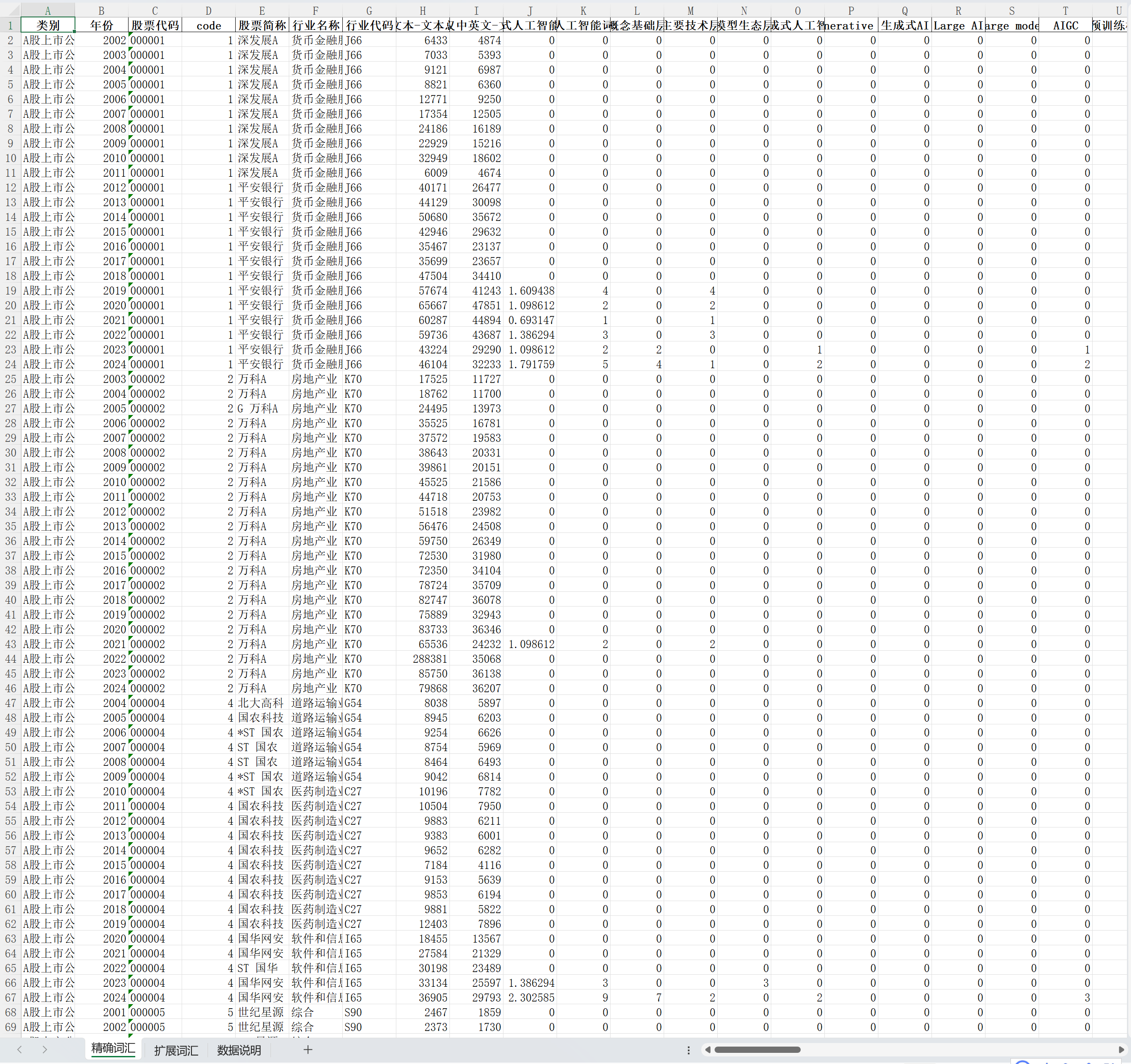This screenshot has width=1131, height=1064.
Task: Select the G 万科A stock name cell
Action: tap(259, 408)
